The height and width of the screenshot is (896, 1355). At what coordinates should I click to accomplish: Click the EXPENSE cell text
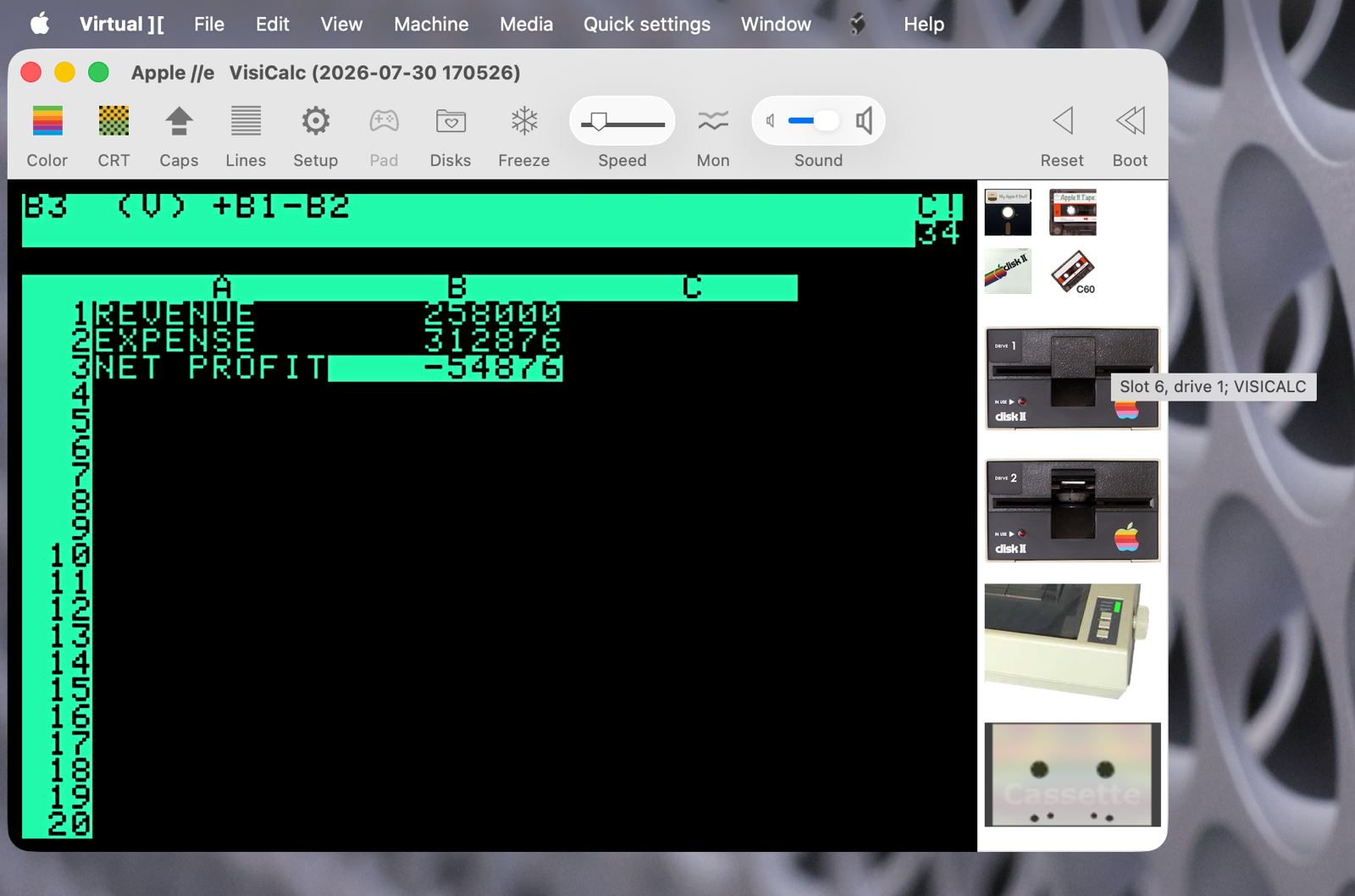pos(174,340)
